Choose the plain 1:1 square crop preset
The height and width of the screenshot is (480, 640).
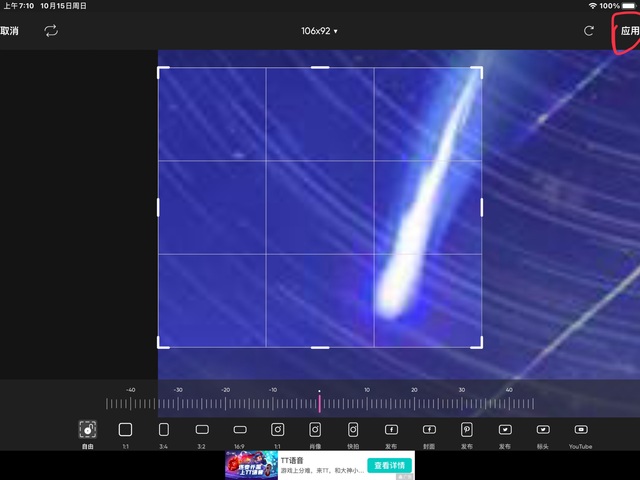coord(125,430)
